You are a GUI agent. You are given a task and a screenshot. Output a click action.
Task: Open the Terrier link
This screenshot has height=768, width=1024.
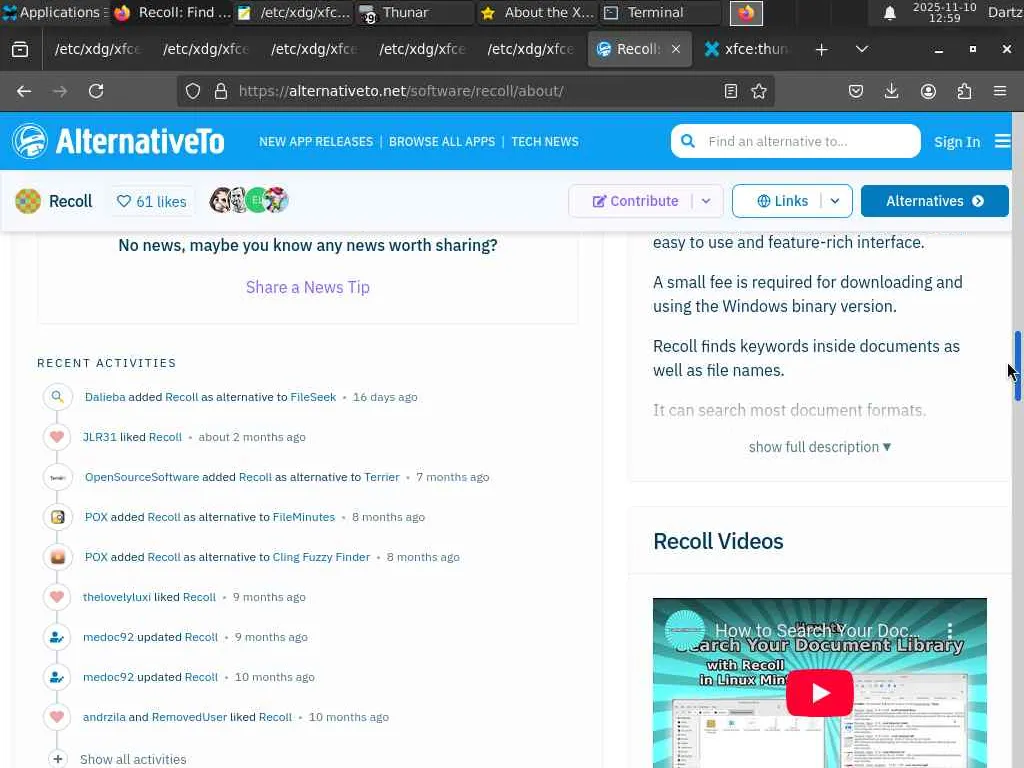(x=382, y=477)
